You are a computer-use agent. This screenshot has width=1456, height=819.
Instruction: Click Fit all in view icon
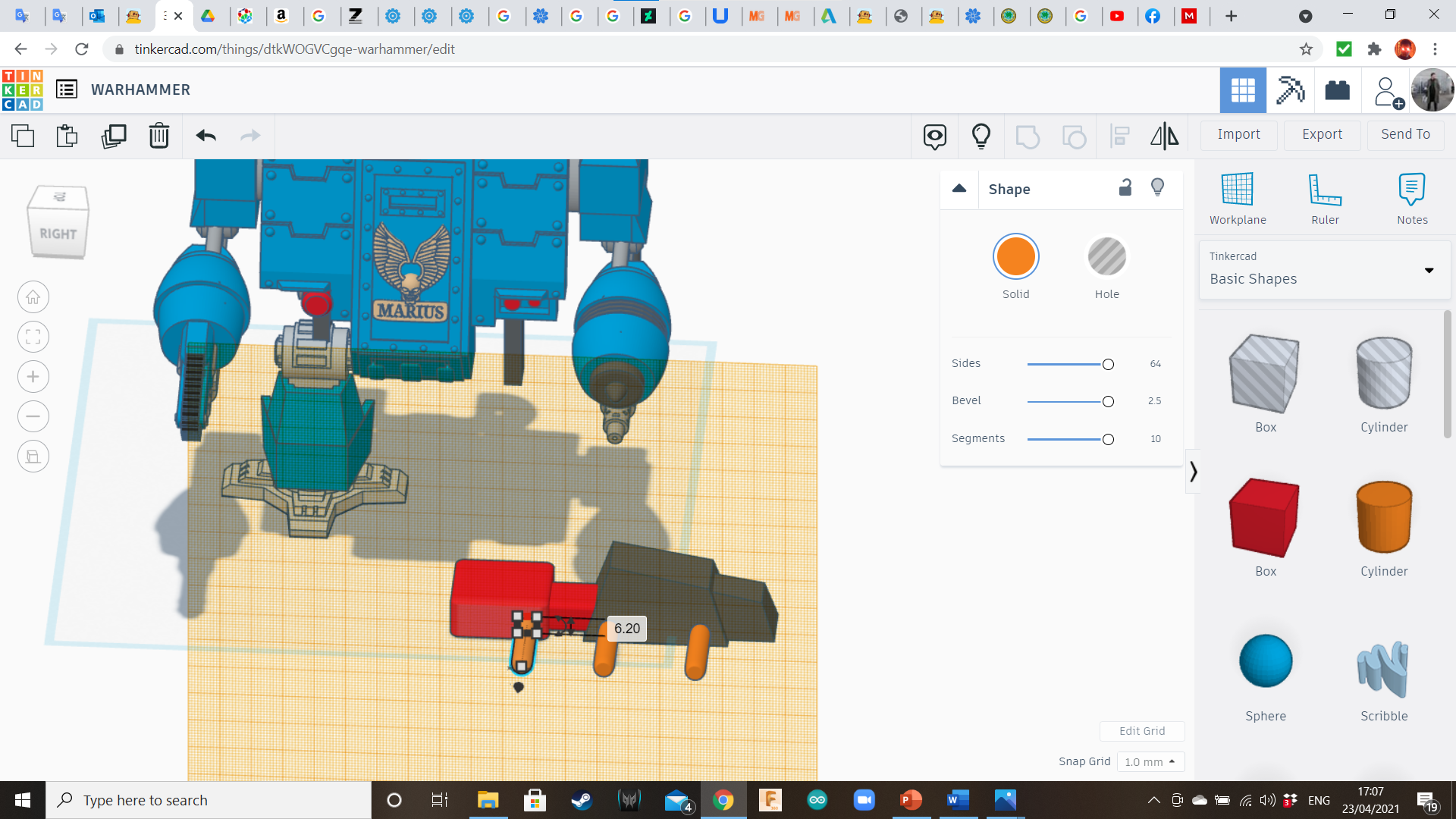33,337
